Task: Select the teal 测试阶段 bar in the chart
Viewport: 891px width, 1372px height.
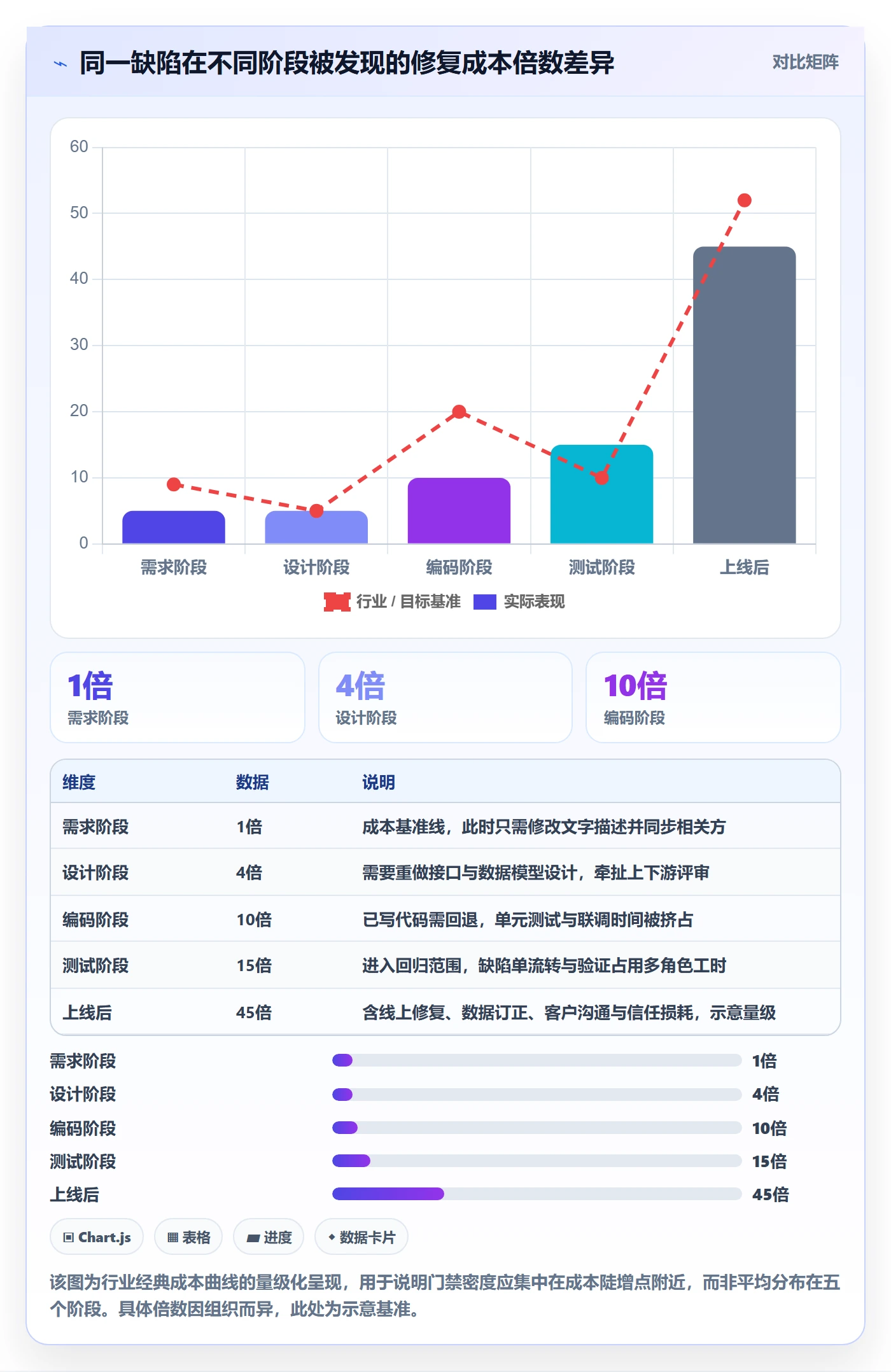Action: pyautogui.click(x=601, y=494)
